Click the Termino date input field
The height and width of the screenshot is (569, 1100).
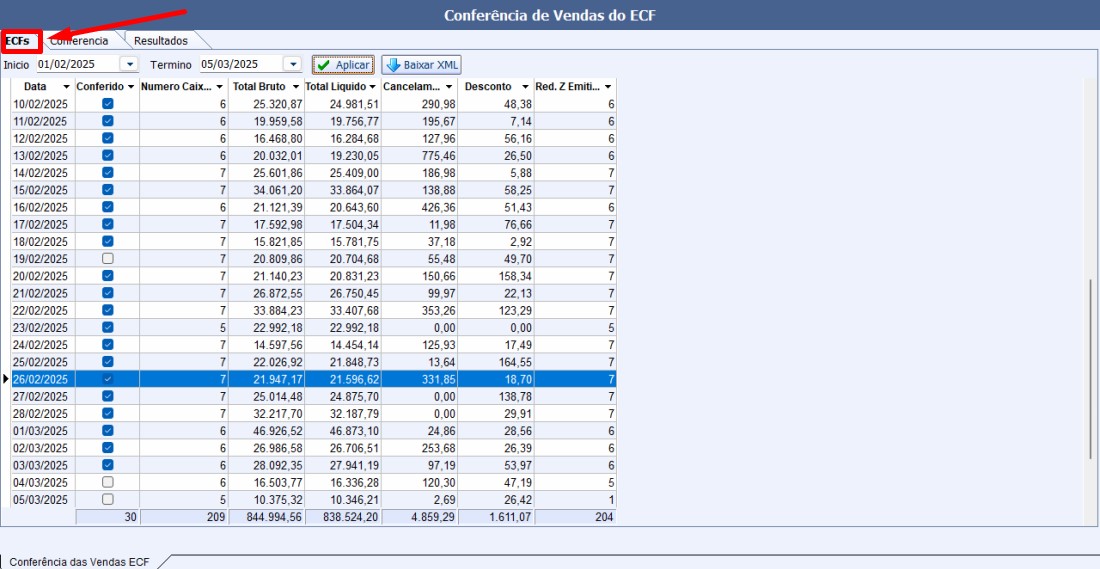tap(239, 64)
